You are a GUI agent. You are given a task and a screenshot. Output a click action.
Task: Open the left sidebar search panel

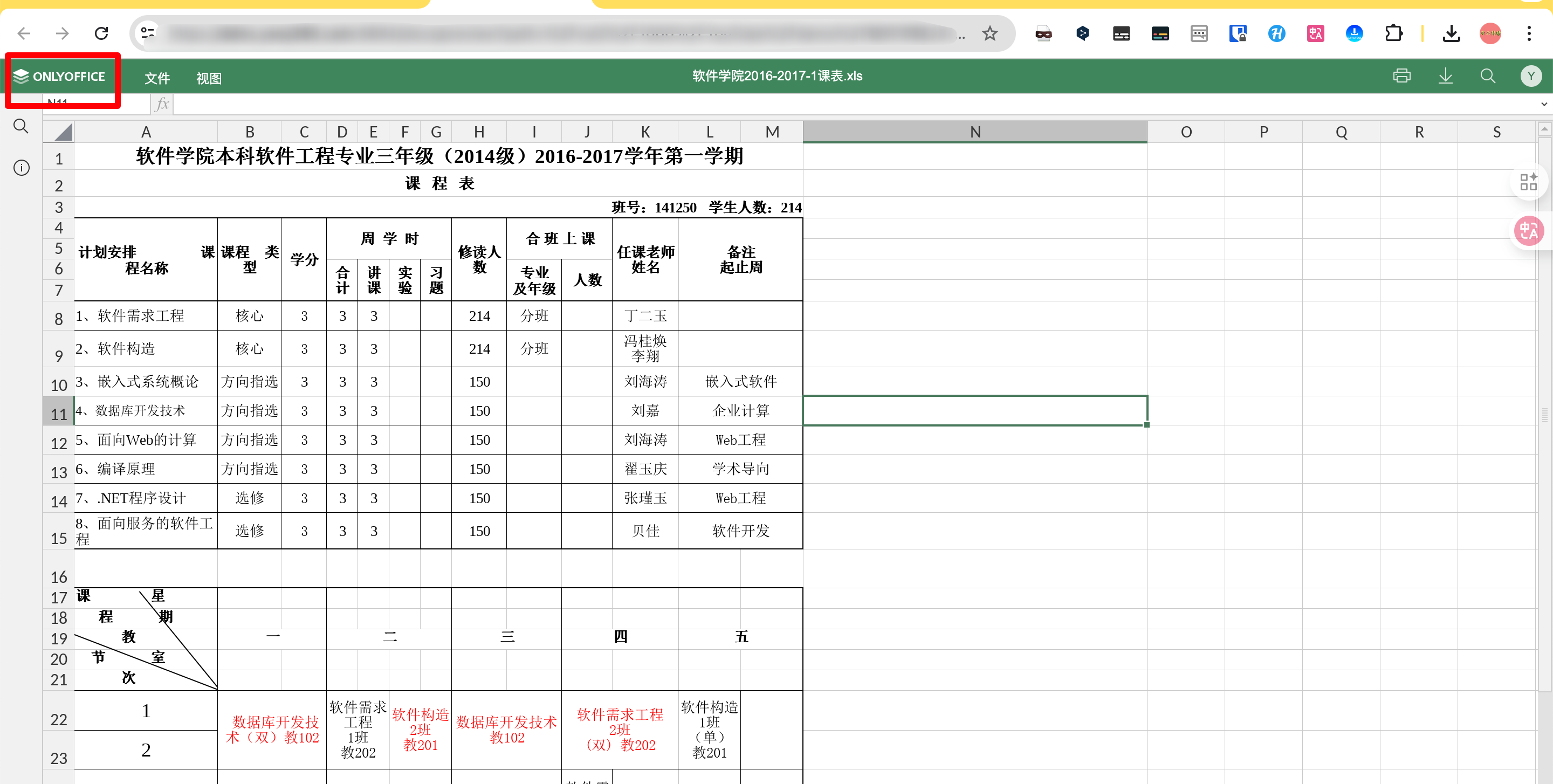pyautogui.click(x=21, y=127)
